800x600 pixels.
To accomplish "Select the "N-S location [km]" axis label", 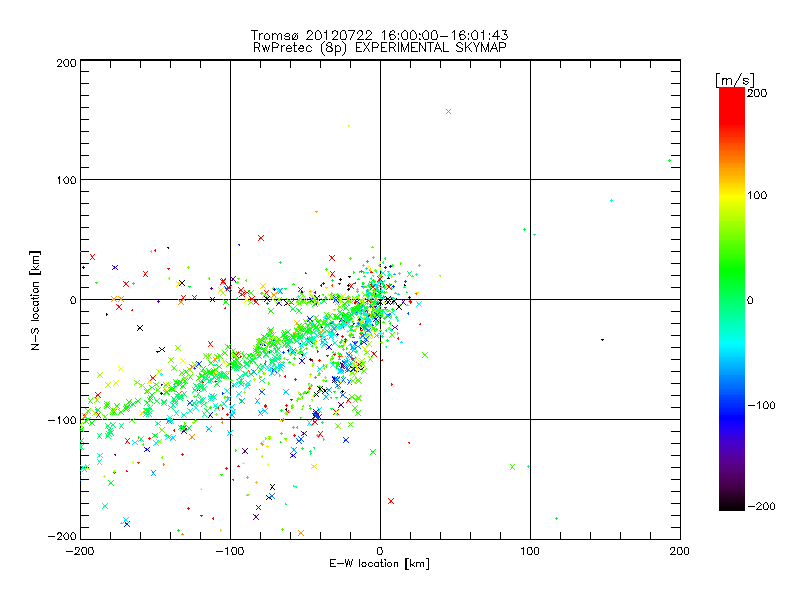I will coord(35,300).
